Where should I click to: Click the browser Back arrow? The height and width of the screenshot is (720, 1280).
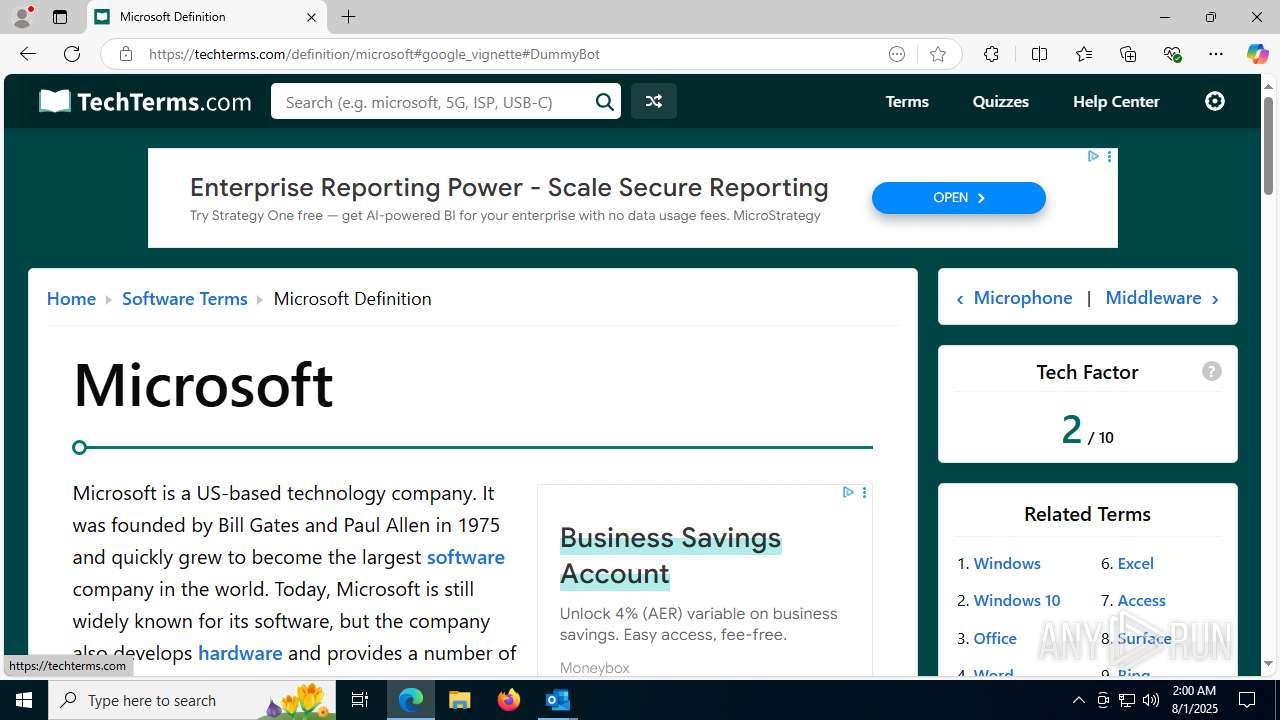(x=28, y=54)
